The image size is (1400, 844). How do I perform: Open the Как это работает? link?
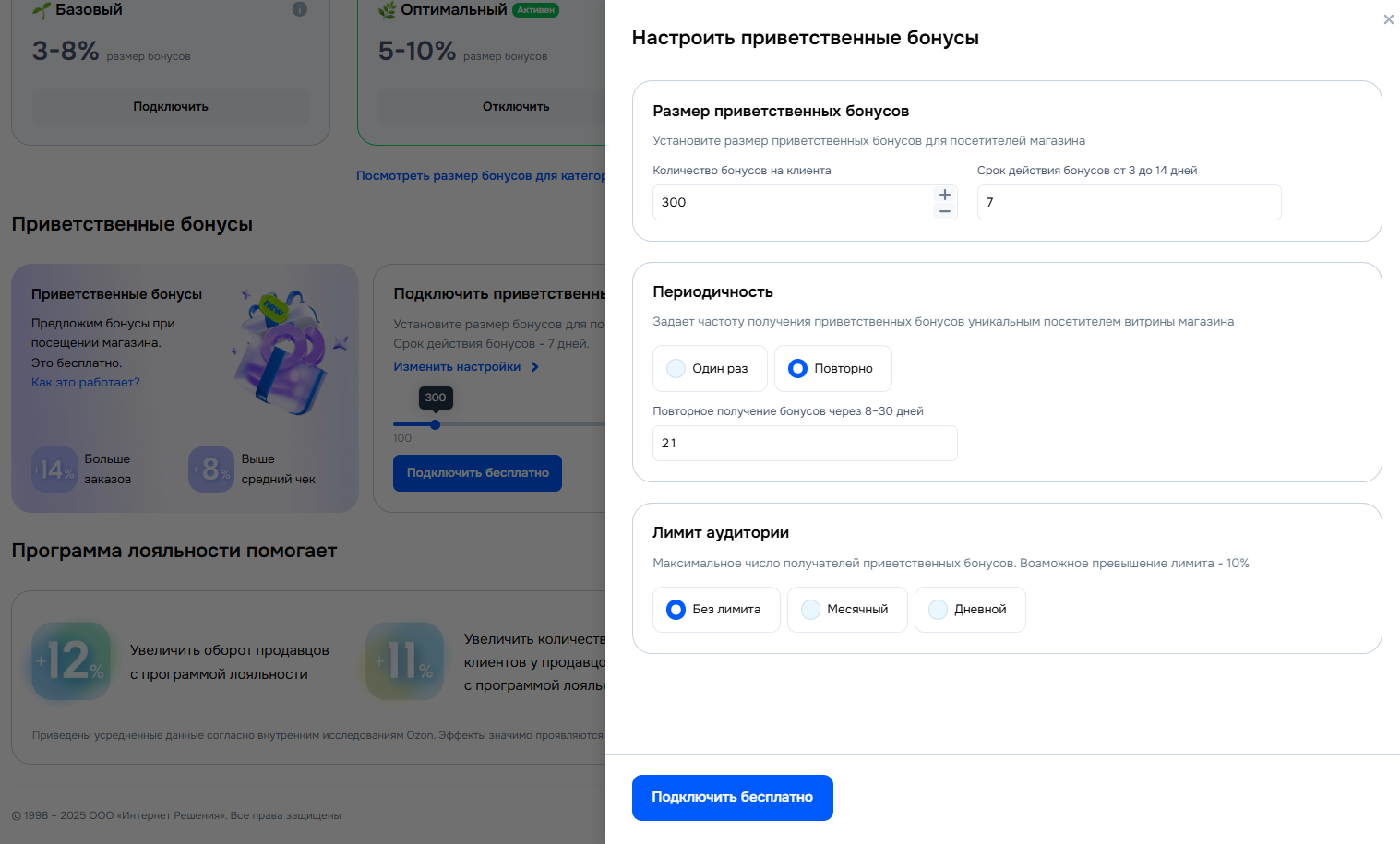point(86,383)
